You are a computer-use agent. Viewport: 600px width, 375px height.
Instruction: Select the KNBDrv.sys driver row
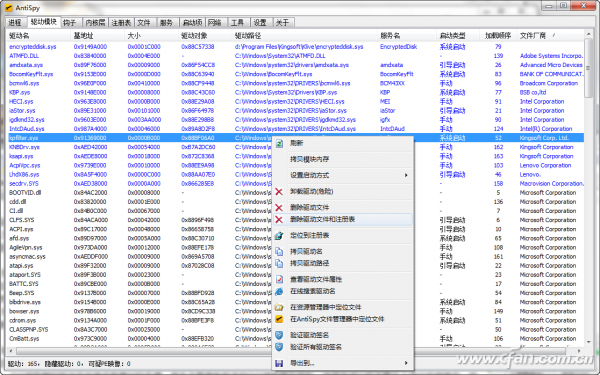point(295,147)
